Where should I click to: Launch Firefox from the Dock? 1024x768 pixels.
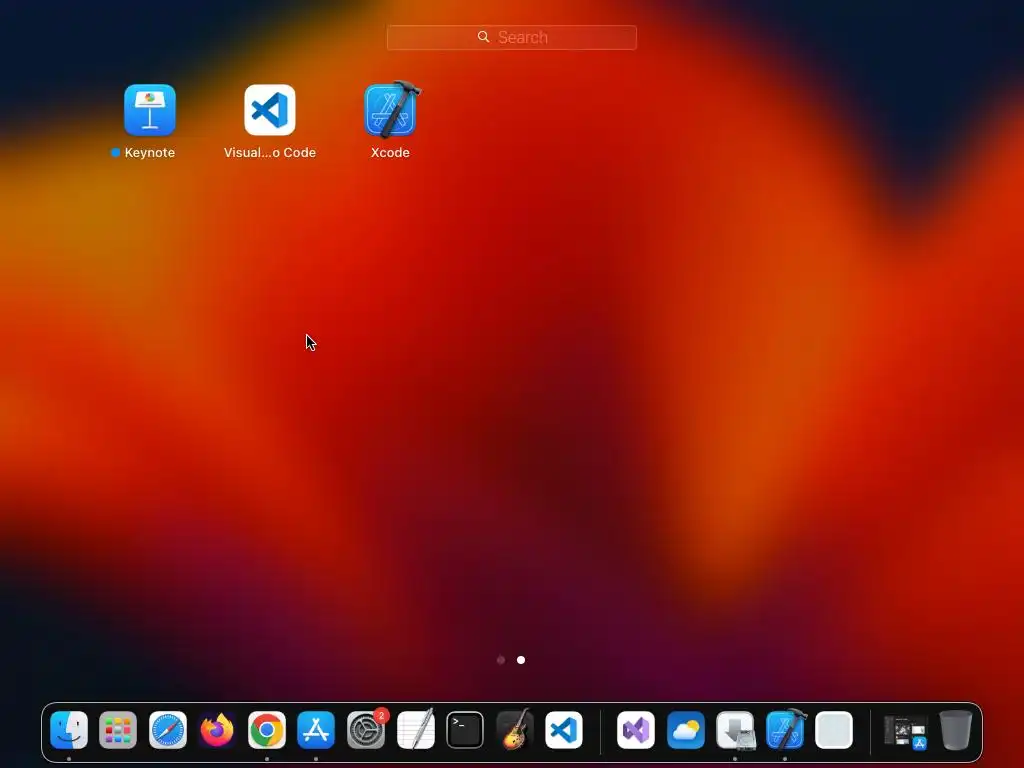217,729
